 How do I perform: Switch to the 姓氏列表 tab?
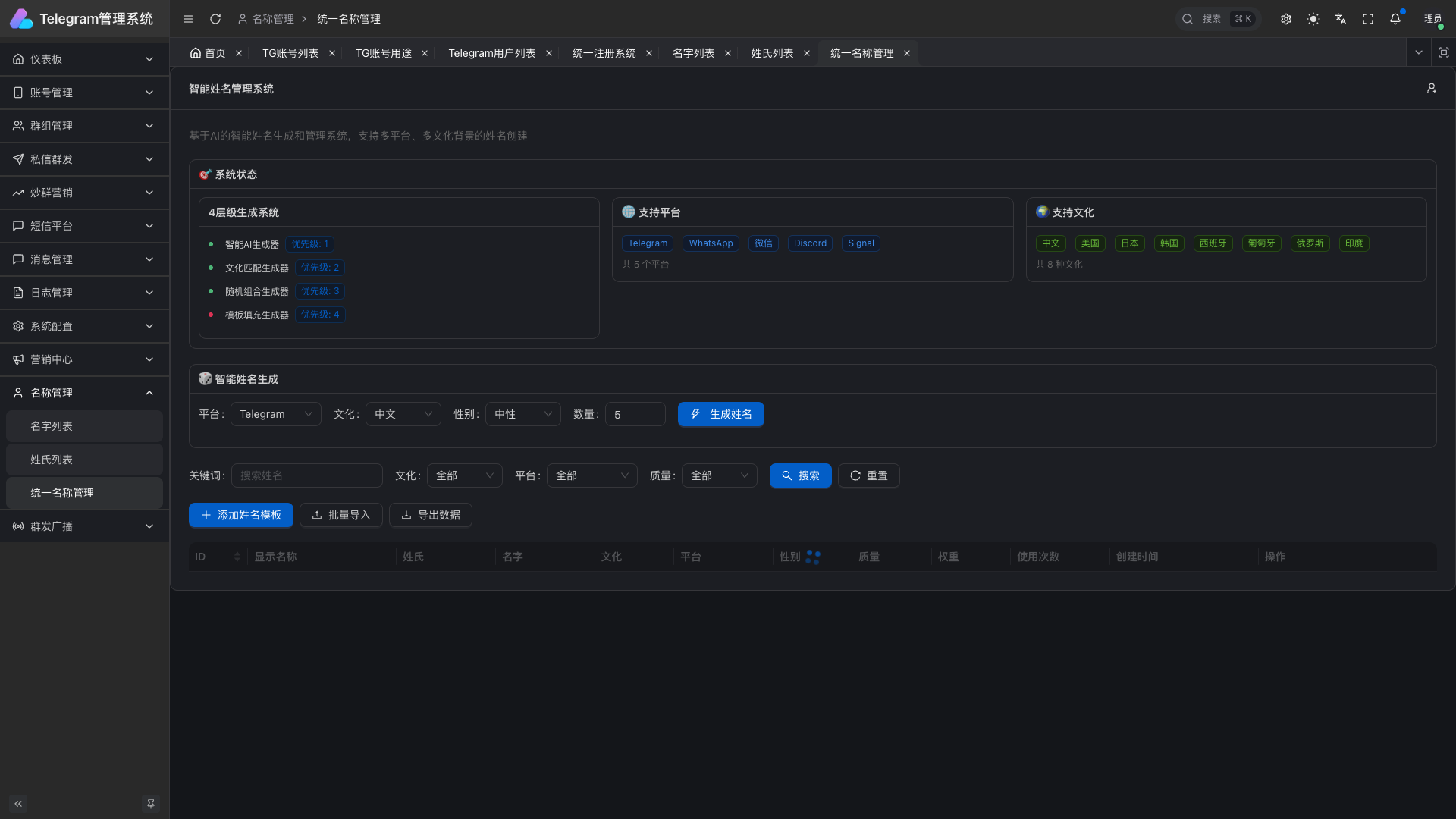coord(772,53)
